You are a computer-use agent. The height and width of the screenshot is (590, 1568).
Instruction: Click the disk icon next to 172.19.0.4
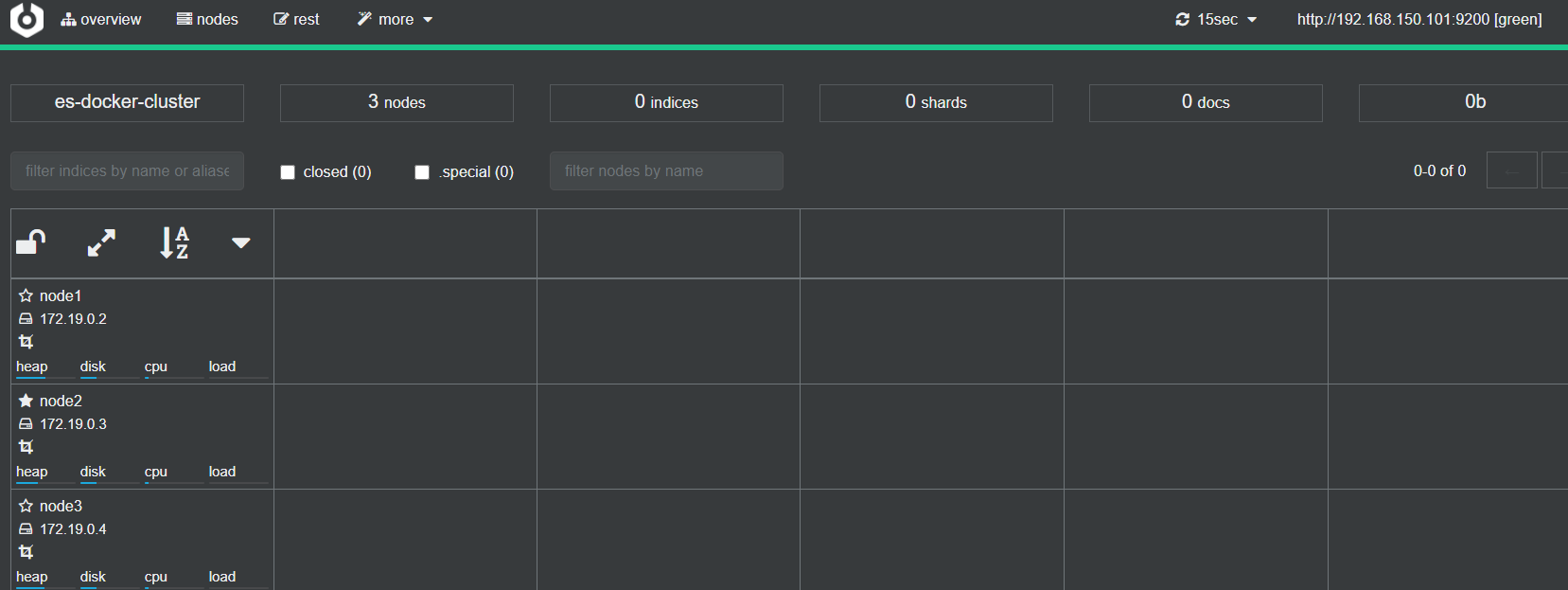click(26, 529)
